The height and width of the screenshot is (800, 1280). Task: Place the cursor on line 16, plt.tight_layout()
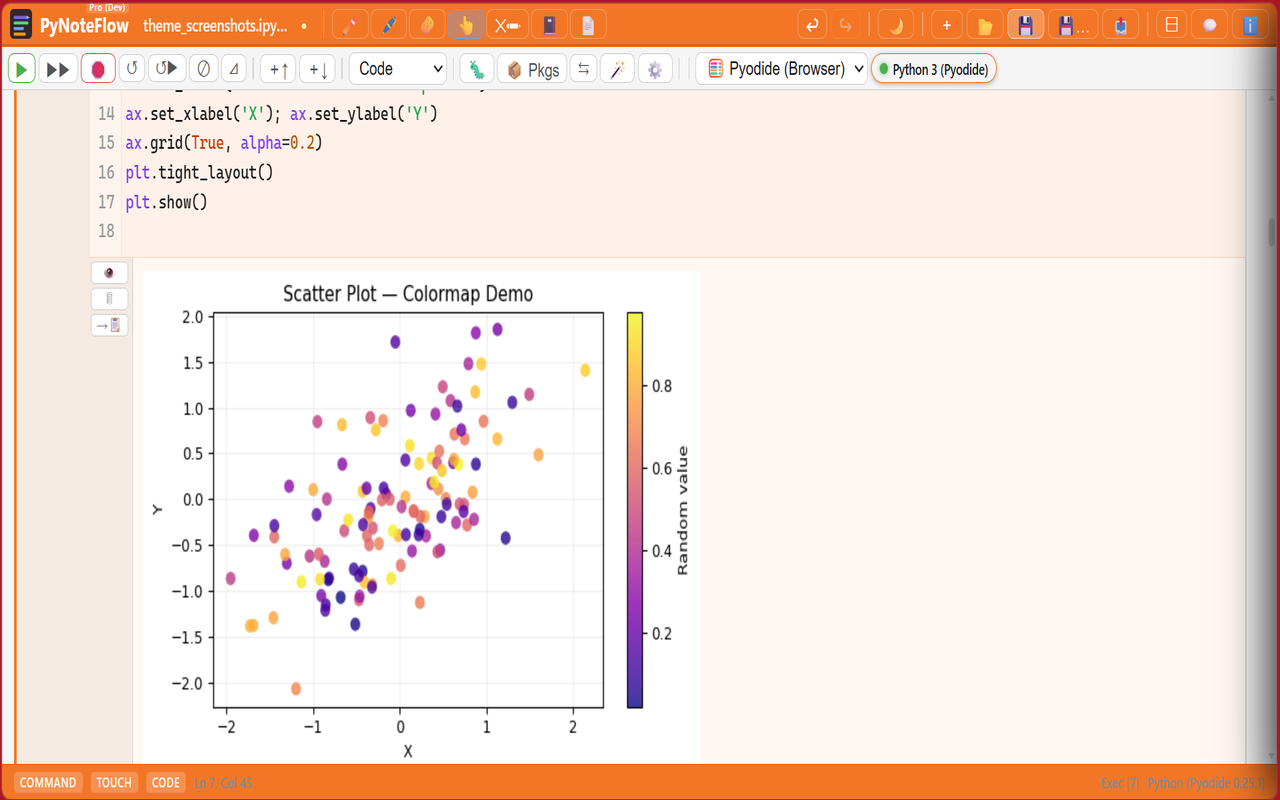point(199,173)
